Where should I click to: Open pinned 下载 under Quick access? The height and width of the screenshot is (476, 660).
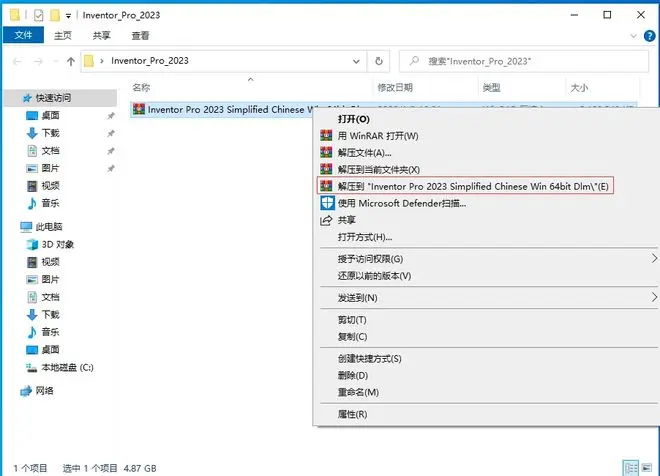[51, 133]
